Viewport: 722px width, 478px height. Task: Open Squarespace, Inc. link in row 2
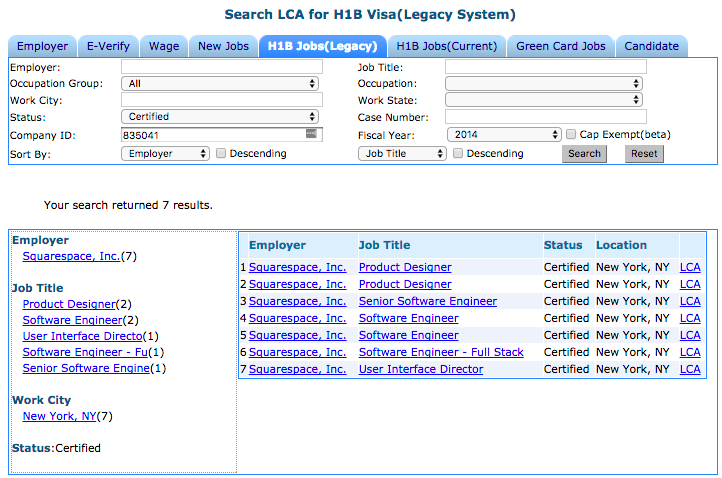[x=297, y=284]
